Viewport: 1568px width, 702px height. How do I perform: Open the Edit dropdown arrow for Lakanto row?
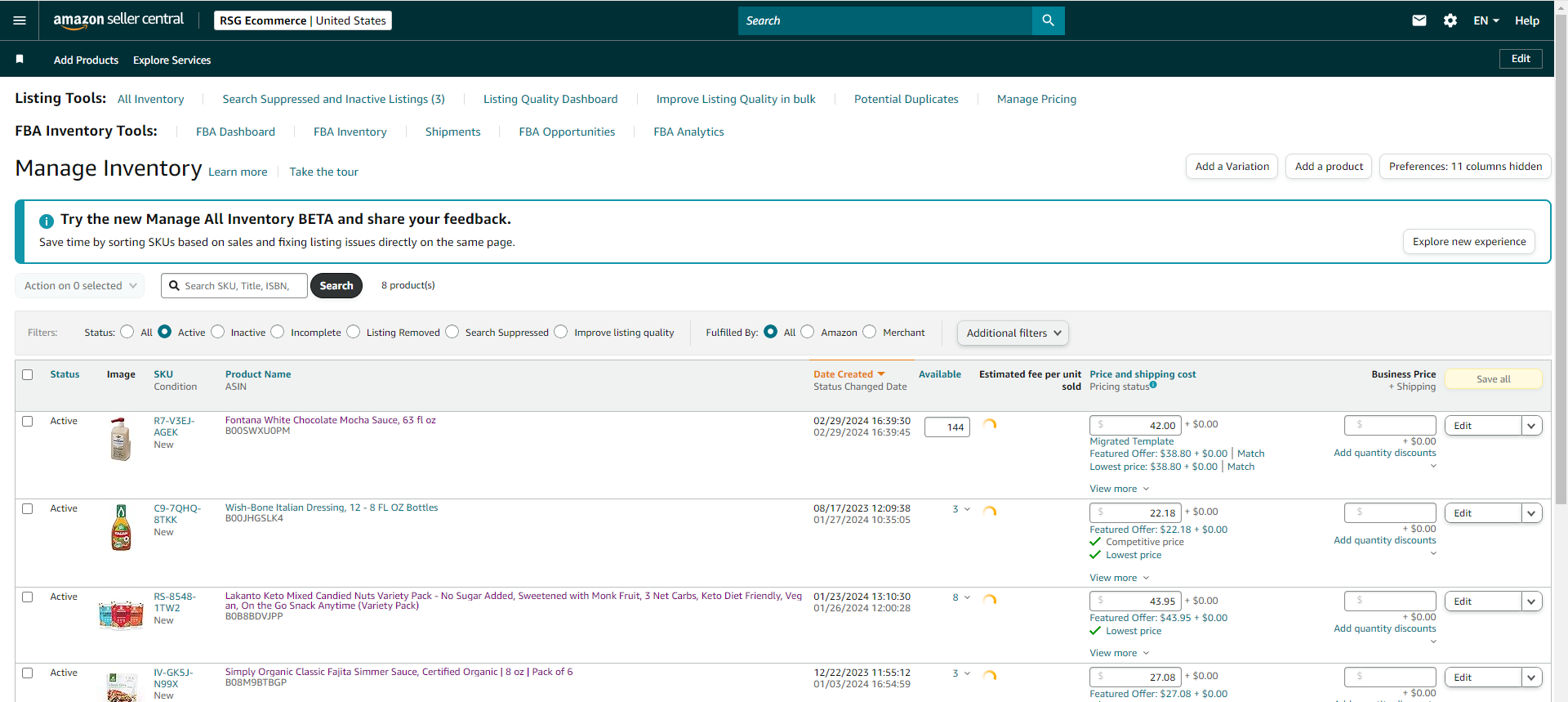[1531, 601]
